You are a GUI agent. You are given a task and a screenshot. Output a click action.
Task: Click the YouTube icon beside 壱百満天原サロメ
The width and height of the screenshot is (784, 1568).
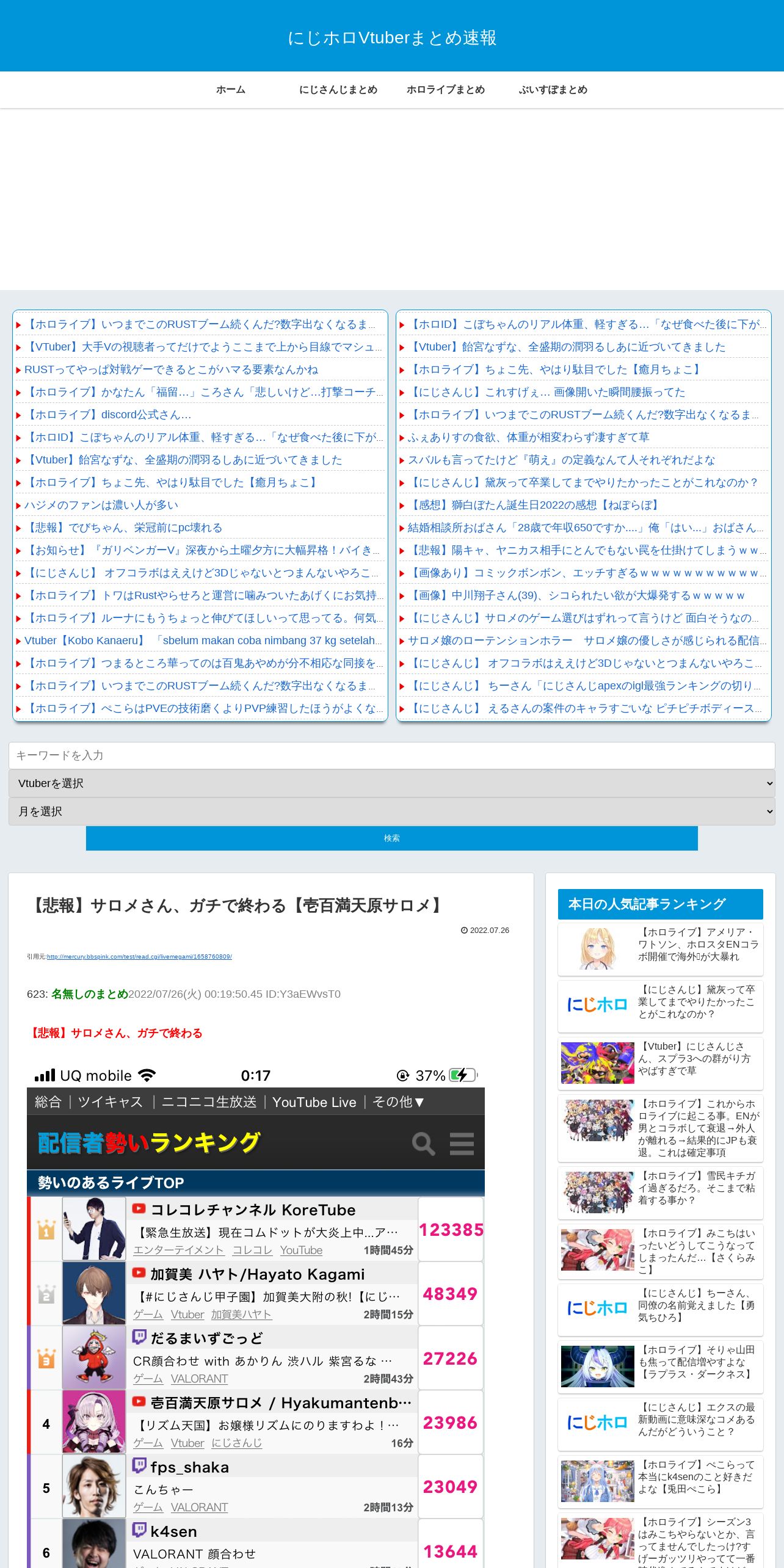point(139,1402)
